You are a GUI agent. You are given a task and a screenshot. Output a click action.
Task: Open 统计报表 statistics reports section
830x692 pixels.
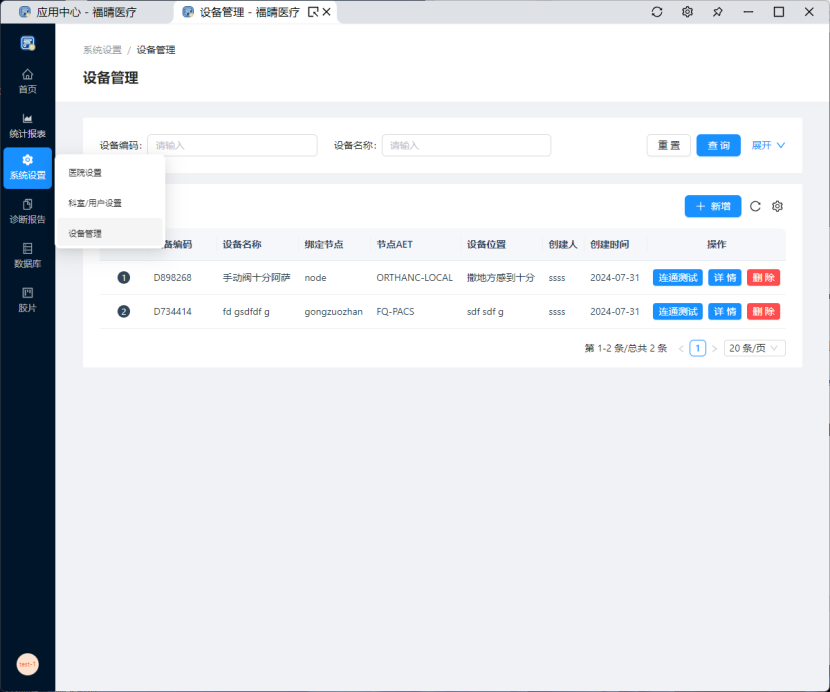click(27, 124)
